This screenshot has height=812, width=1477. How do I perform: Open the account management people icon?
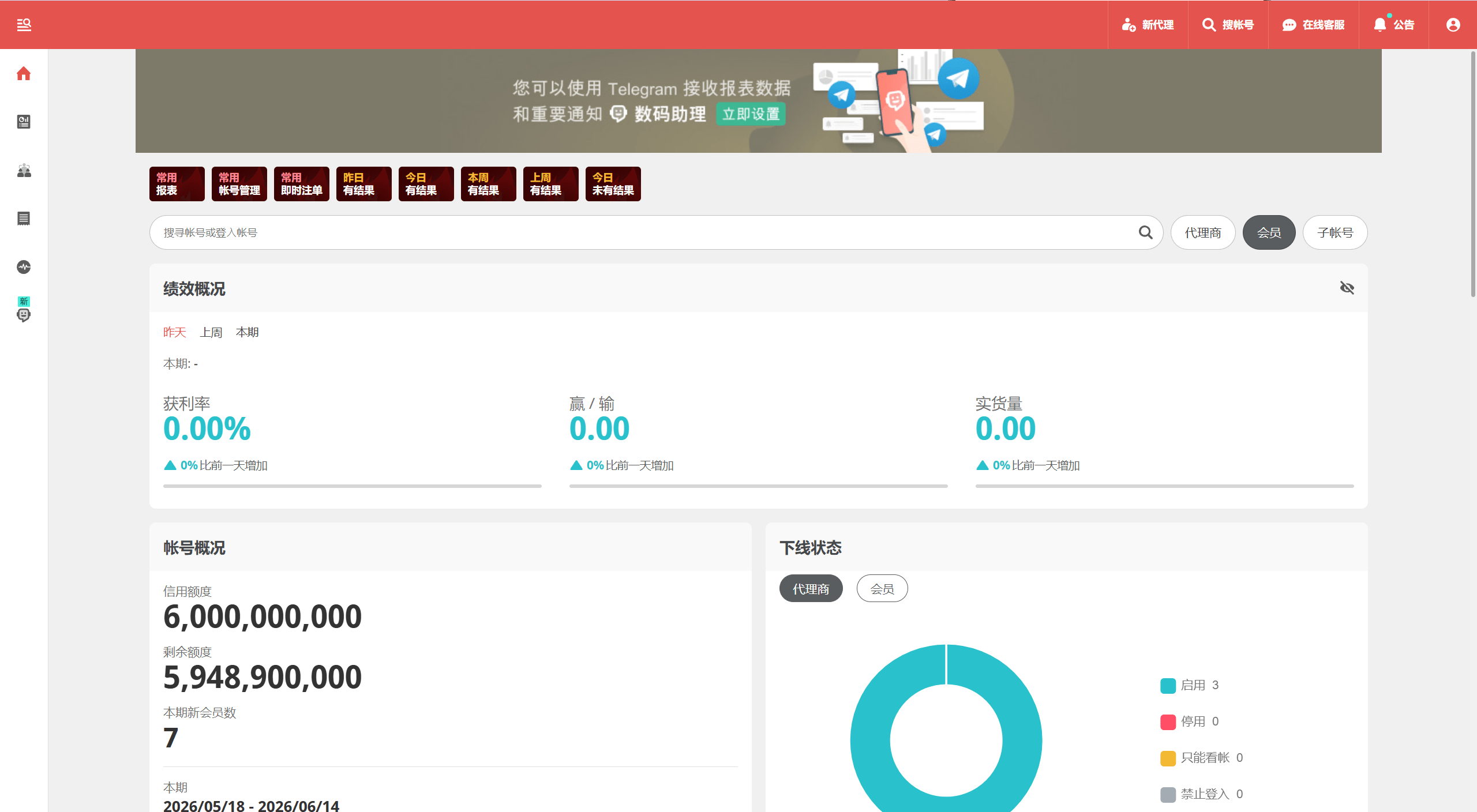pyautogui.click(x=24, y=170)
